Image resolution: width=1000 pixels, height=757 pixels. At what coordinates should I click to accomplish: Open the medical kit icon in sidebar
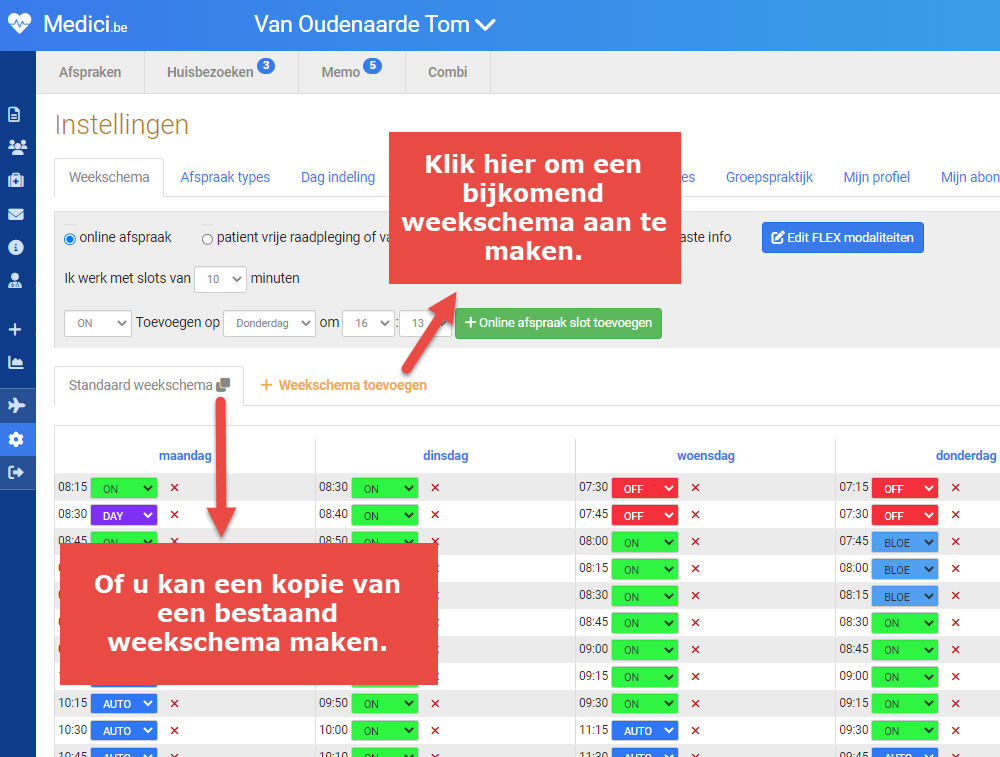[x=16, y=180]
